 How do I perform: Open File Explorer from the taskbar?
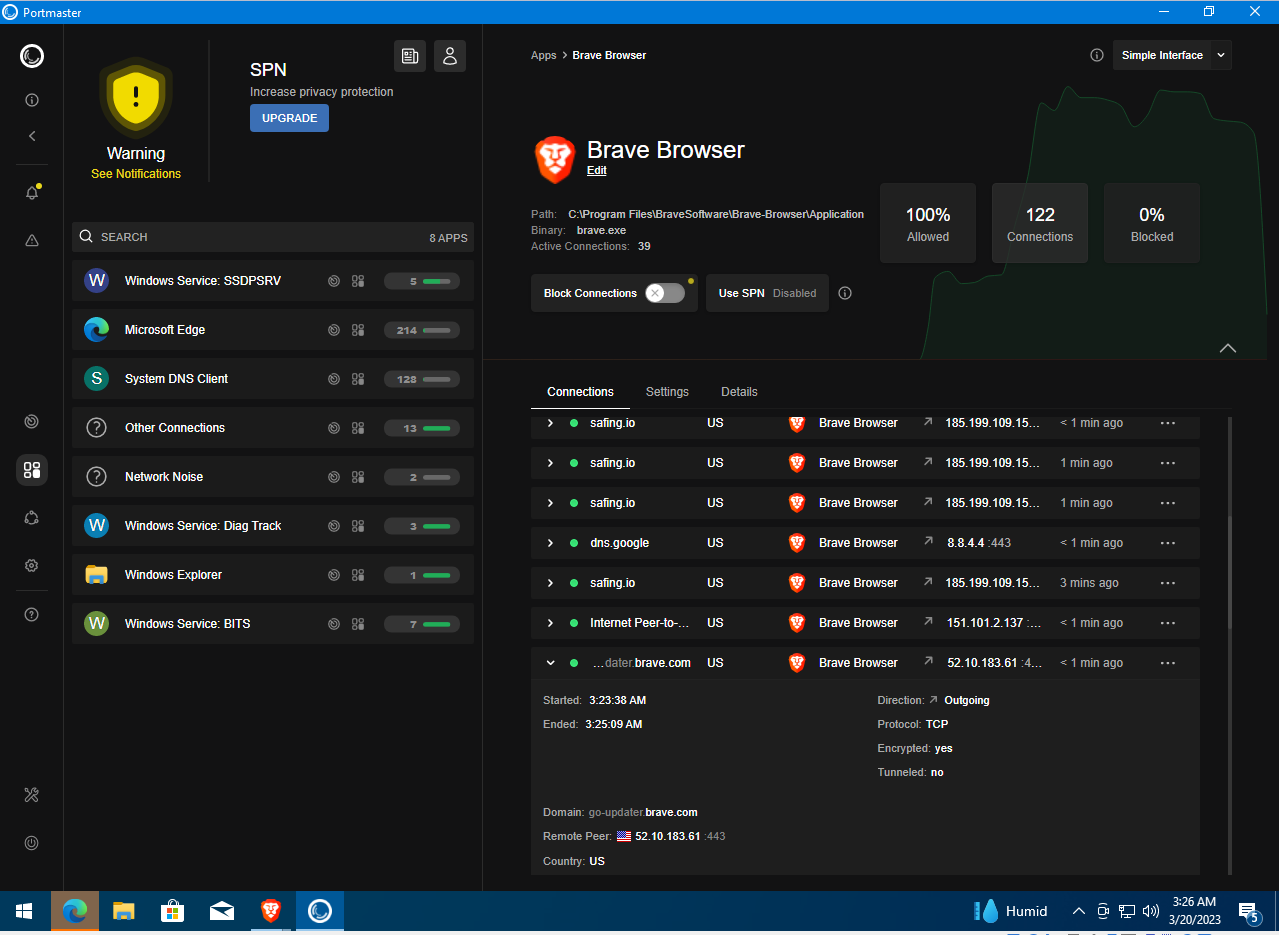(x=123, y=911)
